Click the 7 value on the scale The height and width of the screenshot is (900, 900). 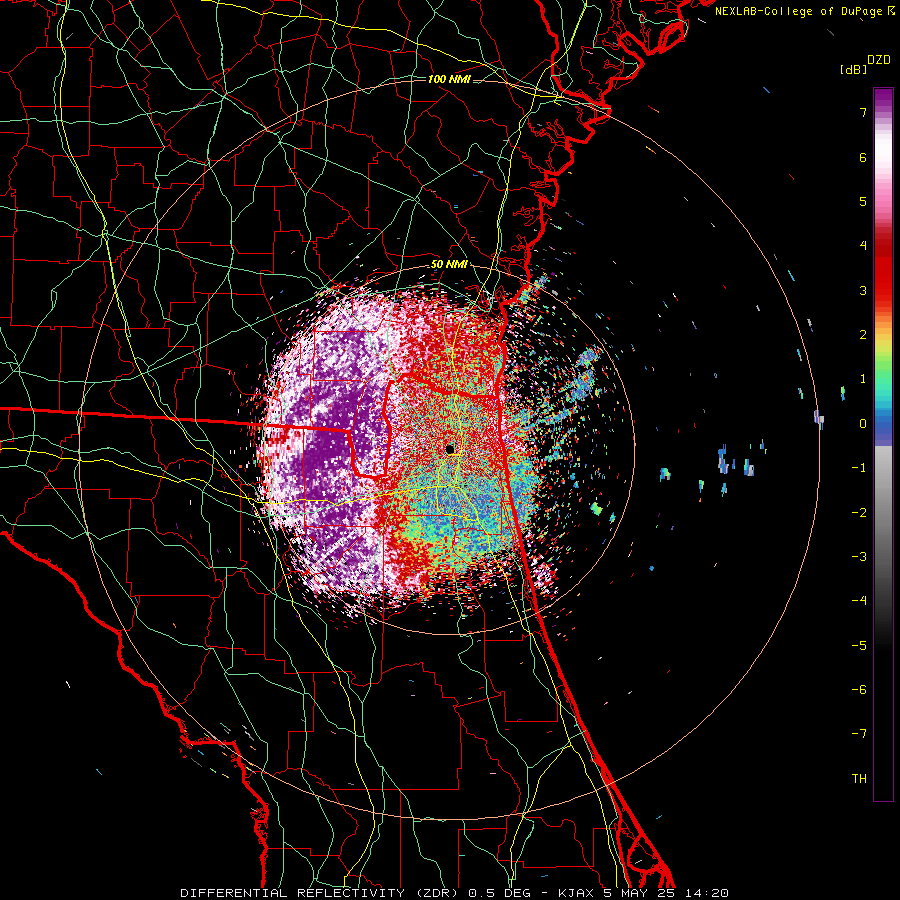click(863, 112)
